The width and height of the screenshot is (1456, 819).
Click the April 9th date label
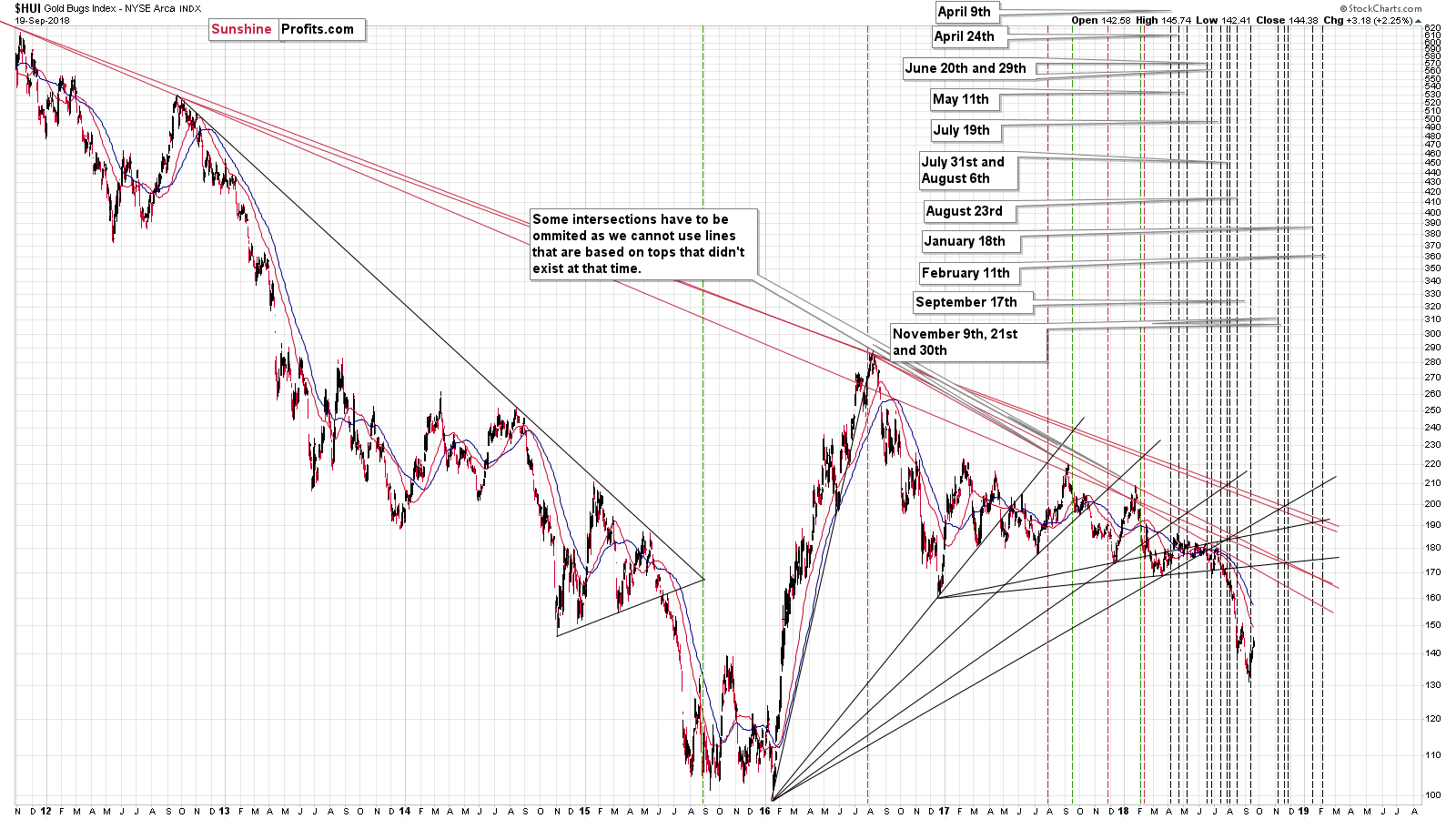pyautogui.click(x=967, y=12)
